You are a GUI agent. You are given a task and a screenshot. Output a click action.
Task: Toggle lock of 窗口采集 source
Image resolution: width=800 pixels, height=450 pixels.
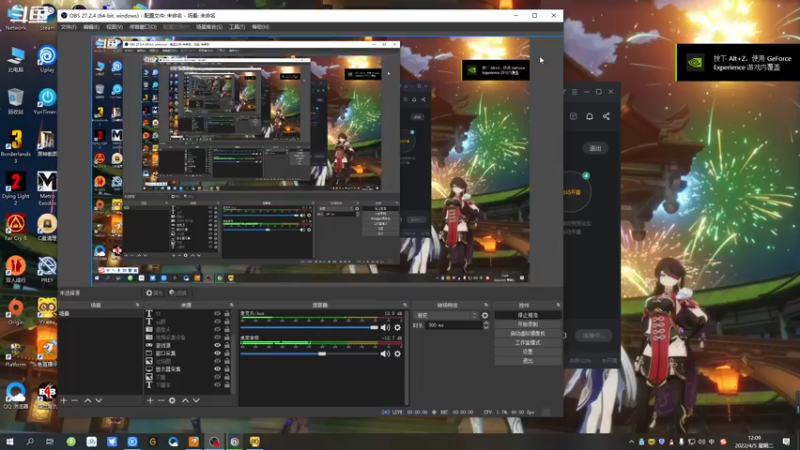(x=227, y=353)
